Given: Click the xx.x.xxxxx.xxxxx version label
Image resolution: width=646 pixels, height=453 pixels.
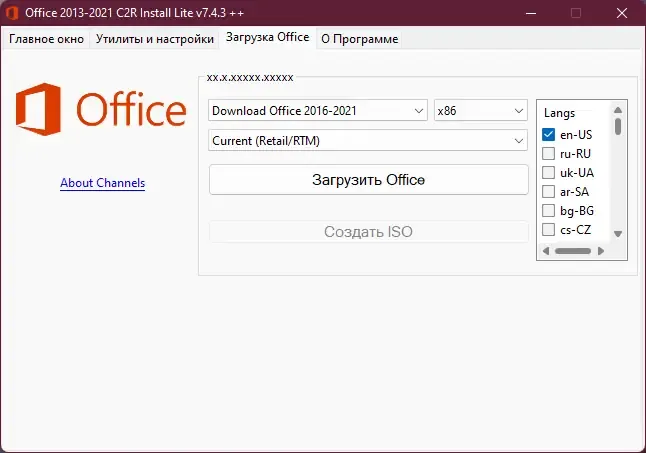Looking at the screenshot, I should pyautogui.click(x=250, y=77).
